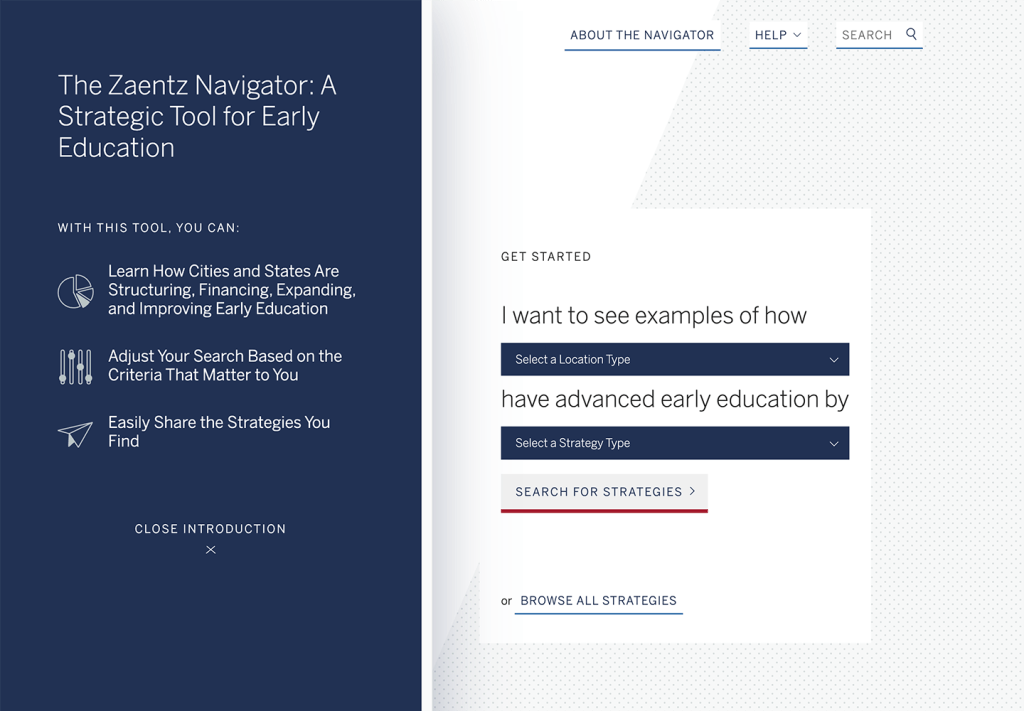Click the arrow on Search for Strategies

click(x=692, y=491)
